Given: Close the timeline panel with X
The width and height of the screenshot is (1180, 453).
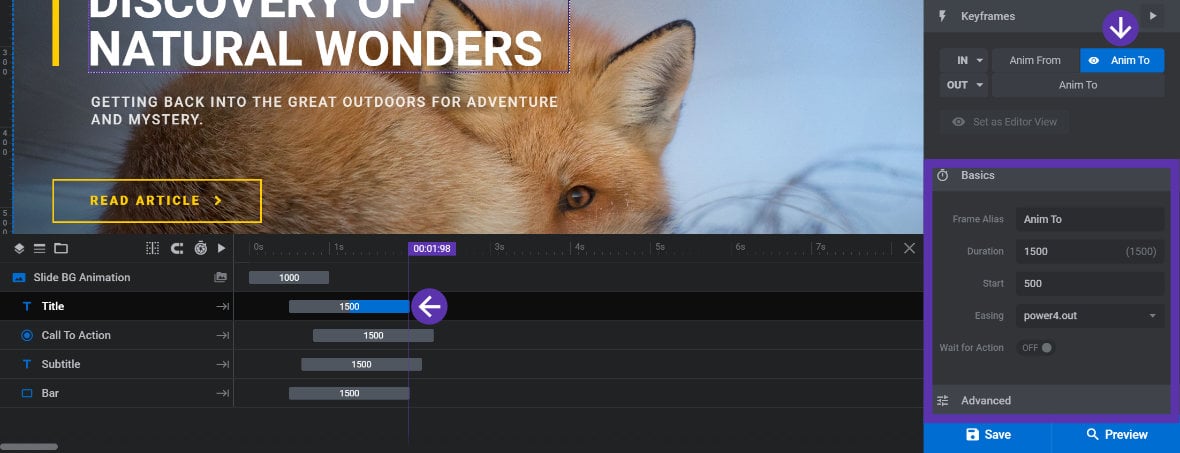Looking at the screenshot, I should click(909, 248).
